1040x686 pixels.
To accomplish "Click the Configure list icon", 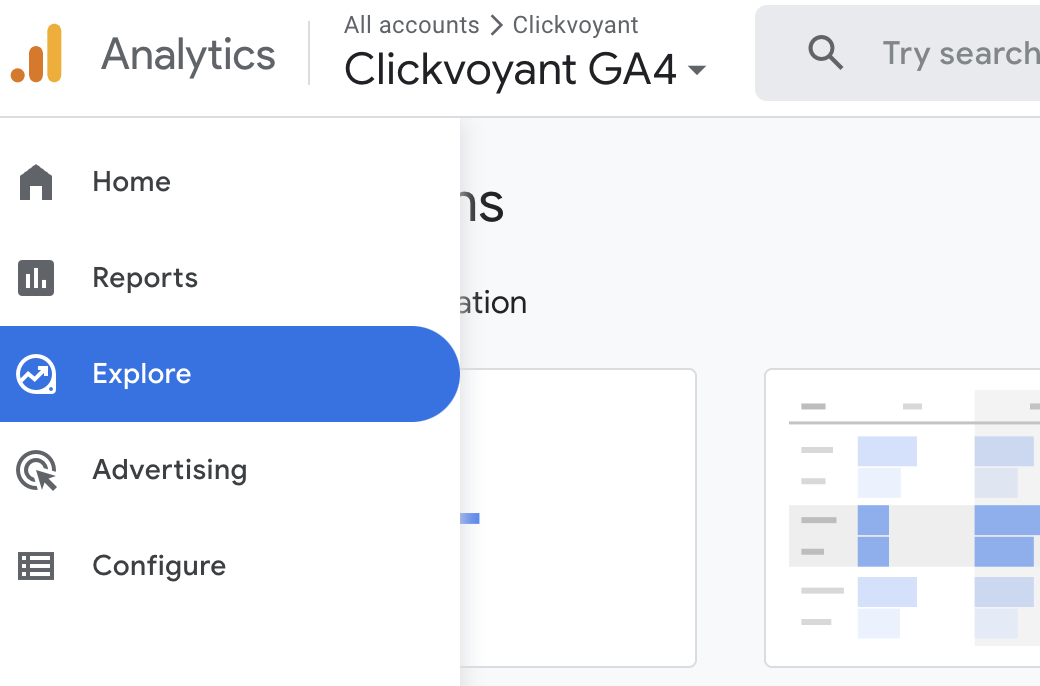I will point(36,566).
